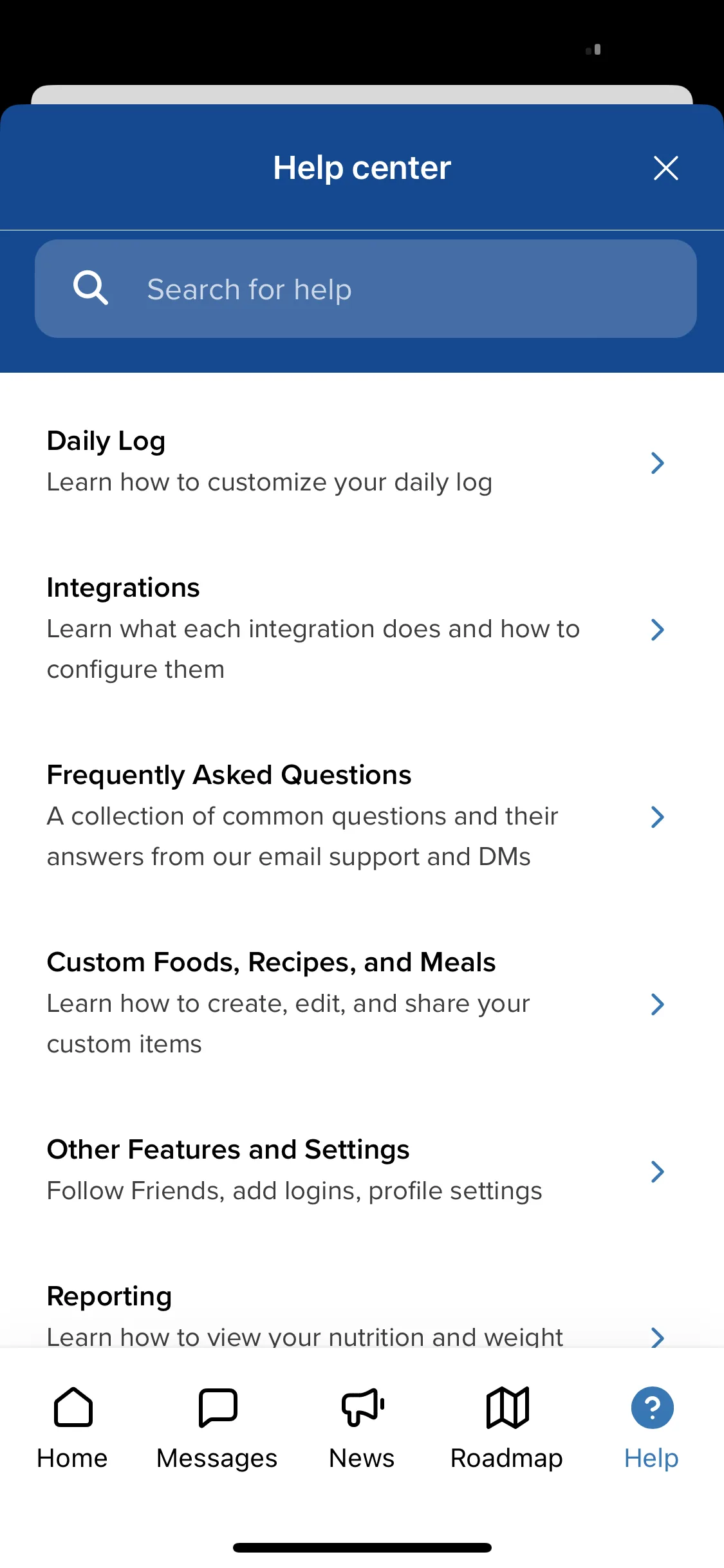Screen dimensions: 724x1568
Task: Expand Integrations chevron arrow
Action: tap(657, 630)
